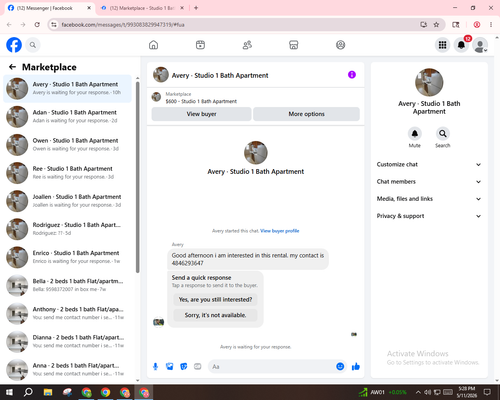The width and height of the screenshot is (500, 400).
Task: Open Chrome three-dot menu
Action: pyautogui.click(x=491, y=25)
